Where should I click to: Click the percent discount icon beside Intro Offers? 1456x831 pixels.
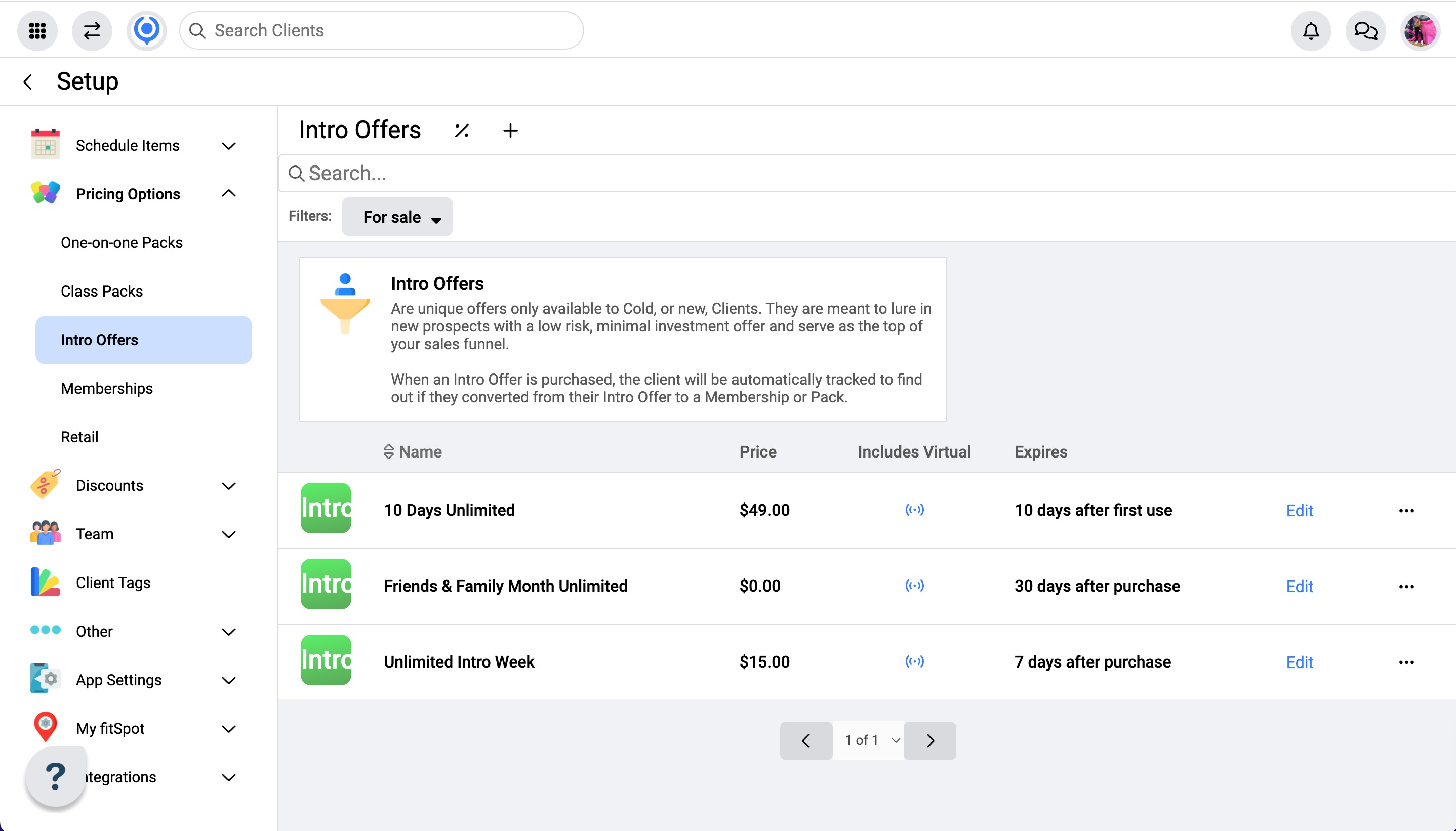point(462,131)
